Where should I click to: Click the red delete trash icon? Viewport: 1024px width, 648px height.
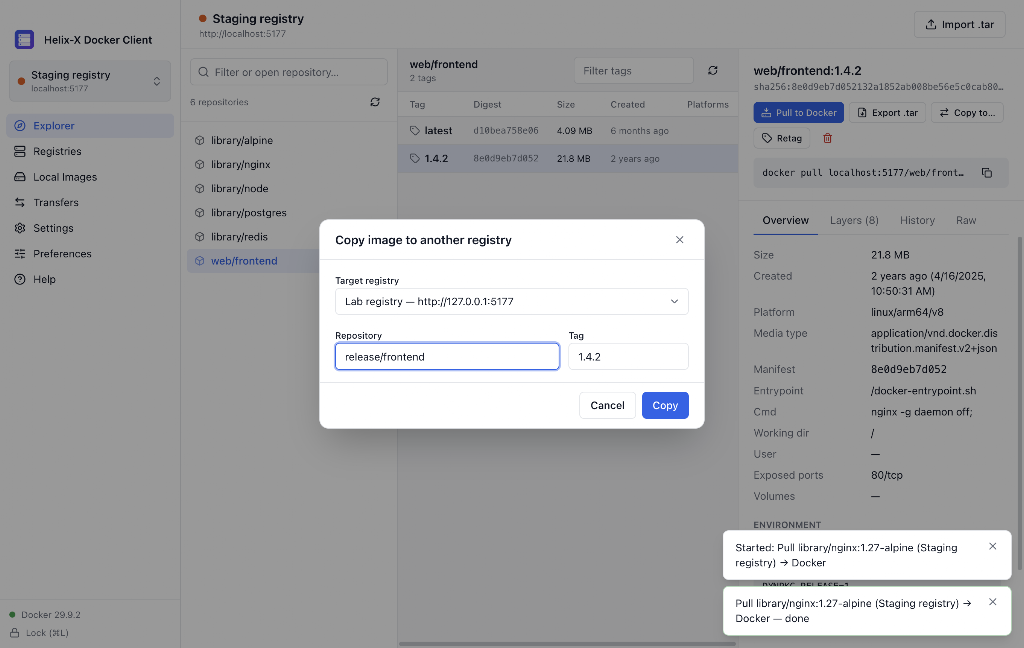pyautogui.click(x=827, y=138)
